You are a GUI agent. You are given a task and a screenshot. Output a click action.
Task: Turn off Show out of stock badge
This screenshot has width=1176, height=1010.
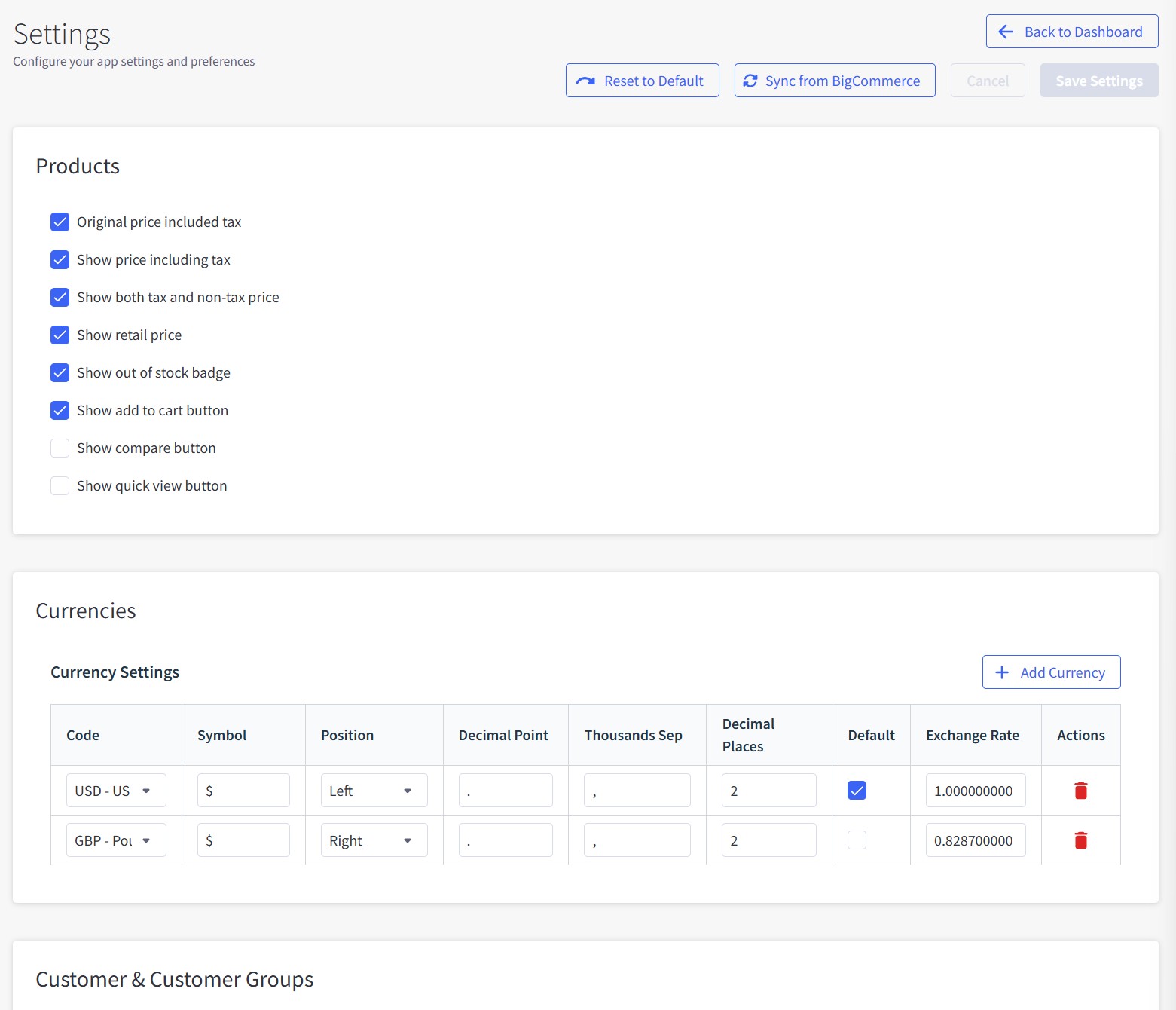[x=60, y=372]
